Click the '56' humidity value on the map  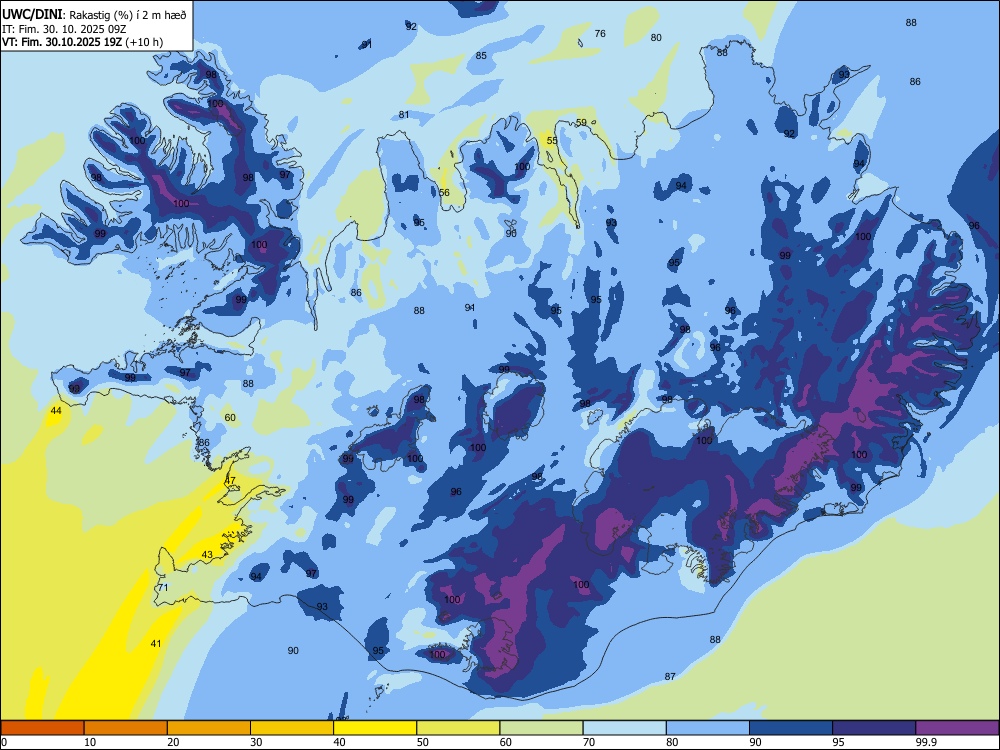tap(444, 193)
